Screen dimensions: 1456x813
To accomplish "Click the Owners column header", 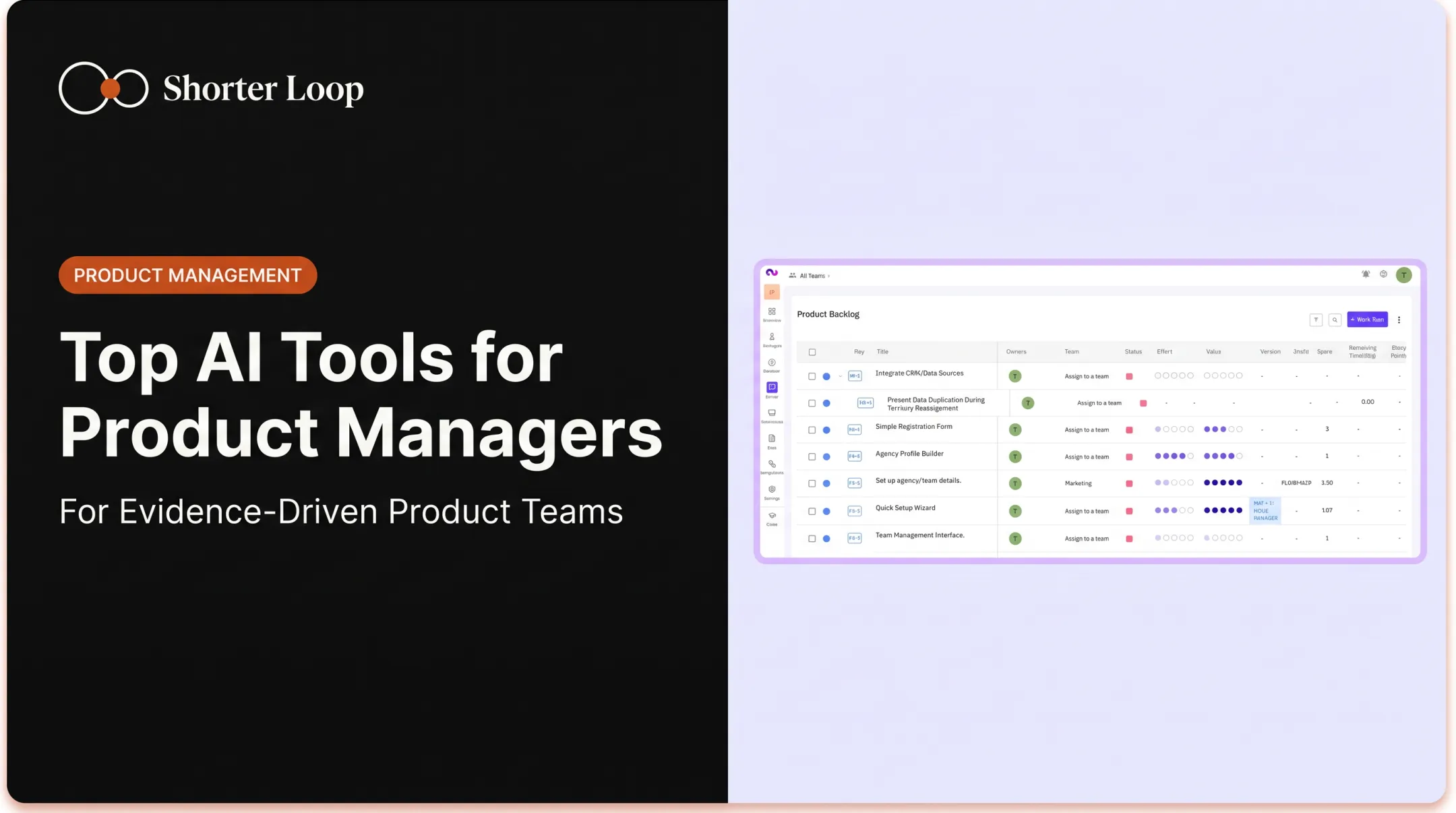I will [x=1016, y=352].
